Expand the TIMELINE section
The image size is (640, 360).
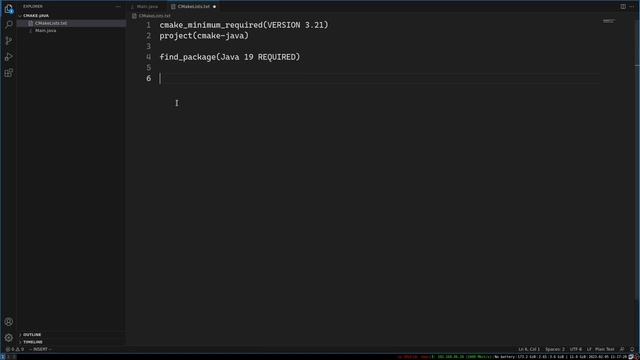point(33,342)
